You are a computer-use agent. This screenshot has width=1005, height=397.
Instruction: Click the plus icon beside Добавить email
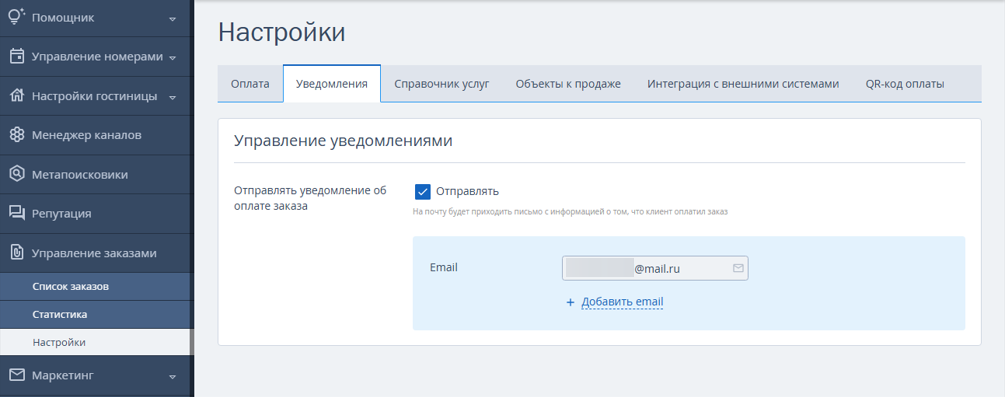570,302
